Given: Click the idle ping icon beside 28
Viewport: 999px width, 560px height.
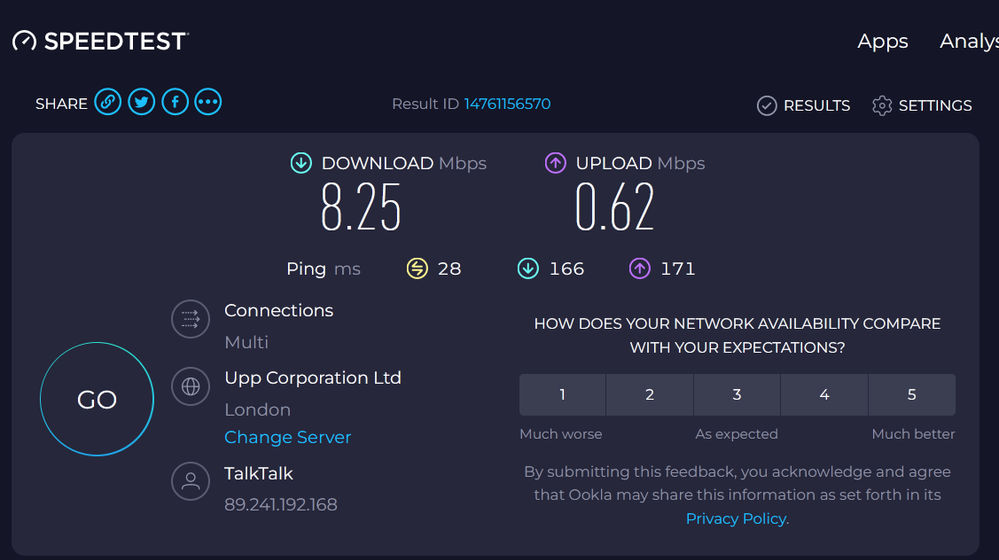Looking at the screenshot, I should coord(417,269).
